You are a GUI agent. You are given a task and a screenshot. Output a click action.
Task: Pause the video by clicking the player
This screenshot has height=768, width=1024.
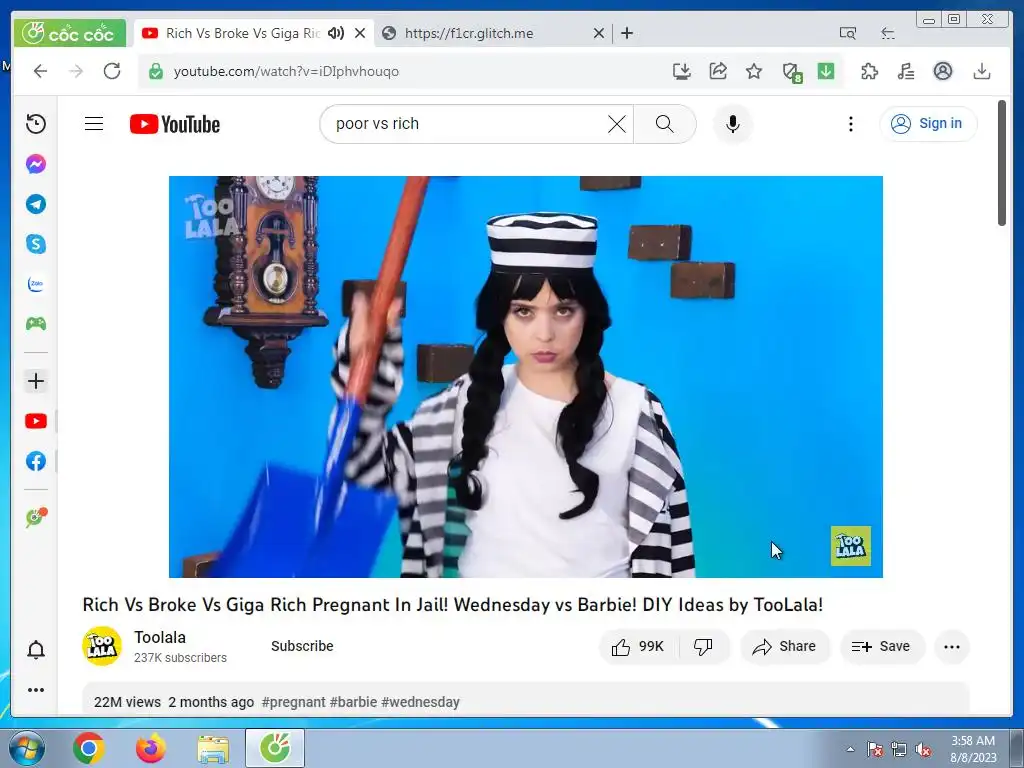[x=526, y=377]
